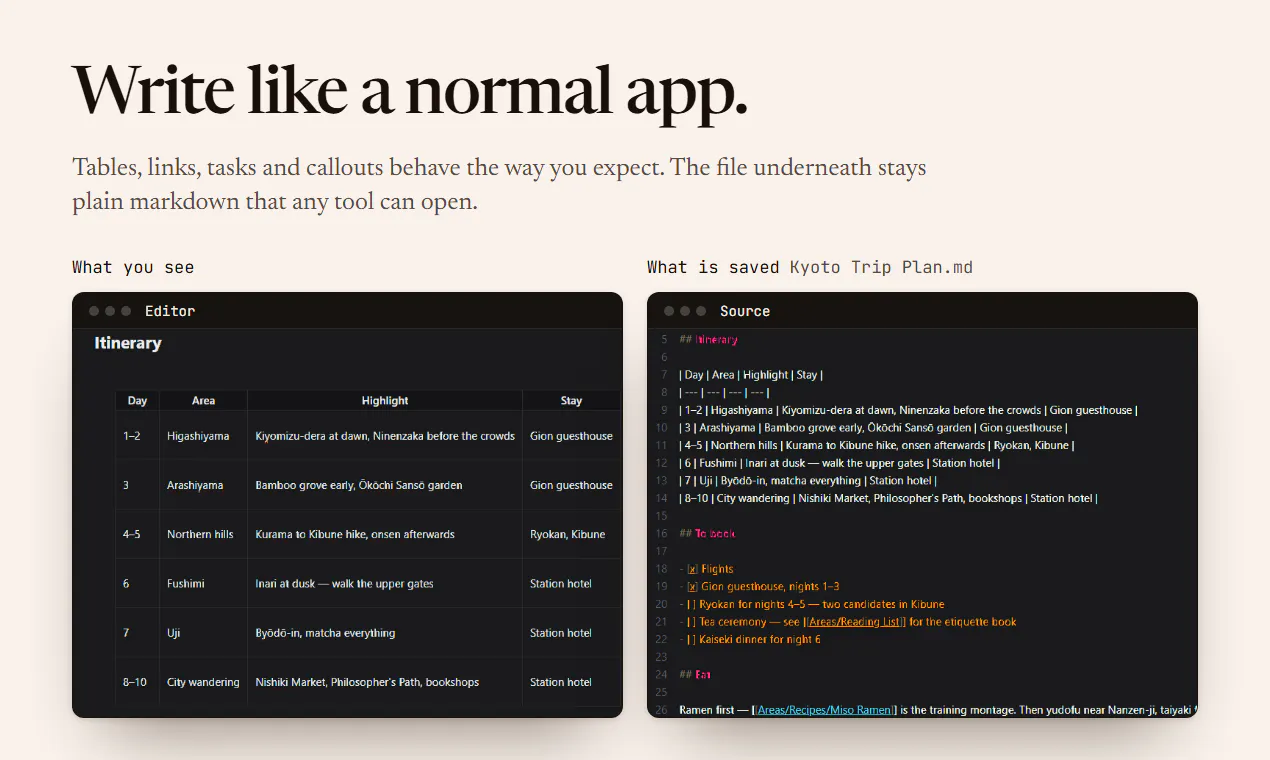
Task: Click the "Write like a normal app." headline
Action: click(410, 91)
